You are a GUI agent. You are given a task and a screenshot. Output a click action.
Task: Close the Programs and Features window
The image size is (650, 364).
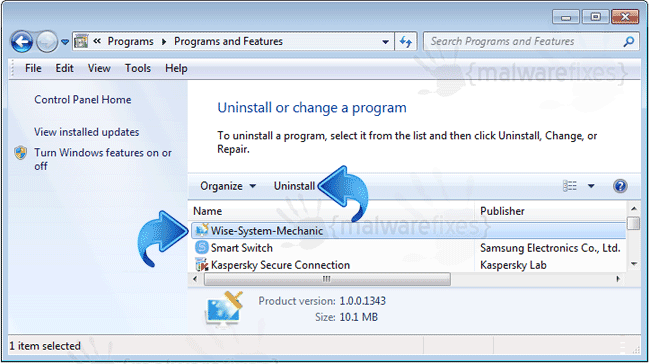tap(625, 17)
